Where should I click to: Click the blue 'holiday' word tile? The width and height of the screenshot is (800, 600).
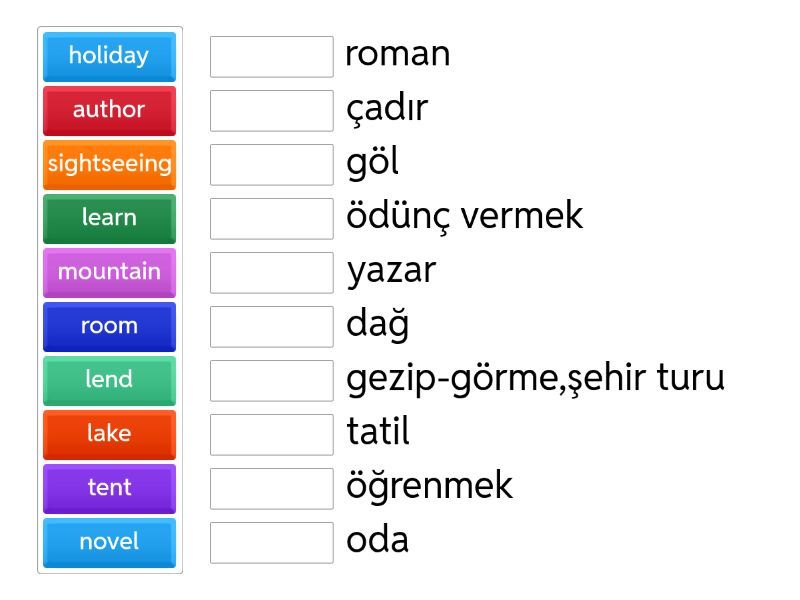click(x=109, y=56)
